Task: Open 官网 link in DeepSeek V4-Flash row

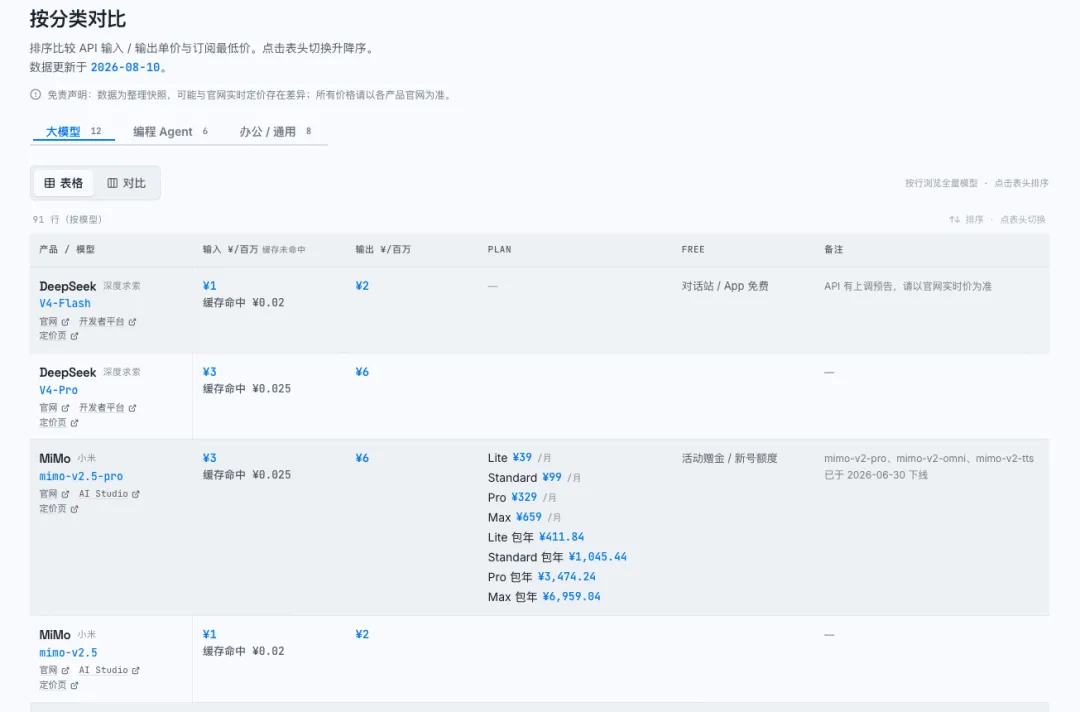Action: [54, 322]
